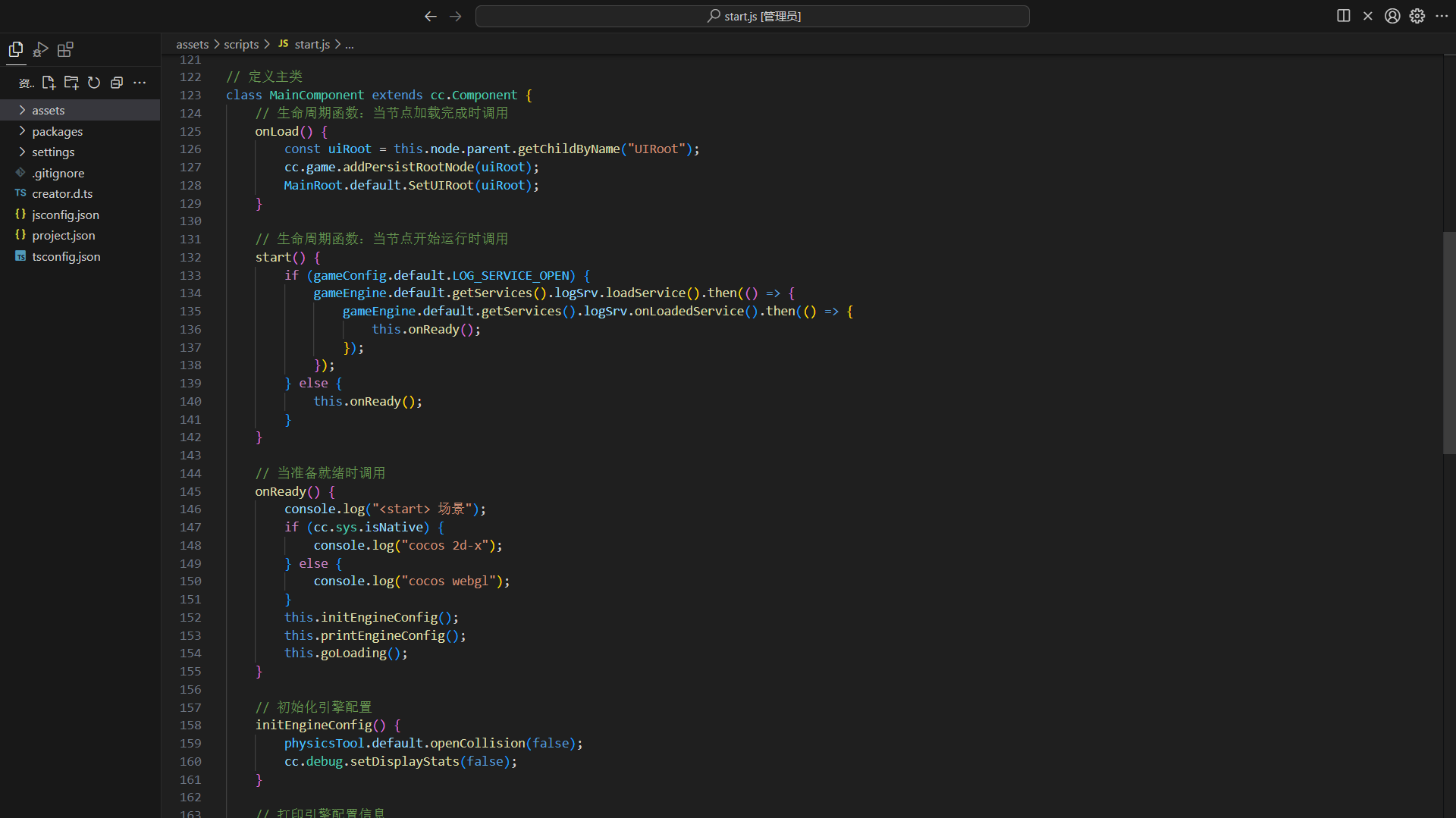Screen dimensions: 1456x818
Task: Click LOG_SERVICE_OPEN in the if condition
Action: click(510, 276)
